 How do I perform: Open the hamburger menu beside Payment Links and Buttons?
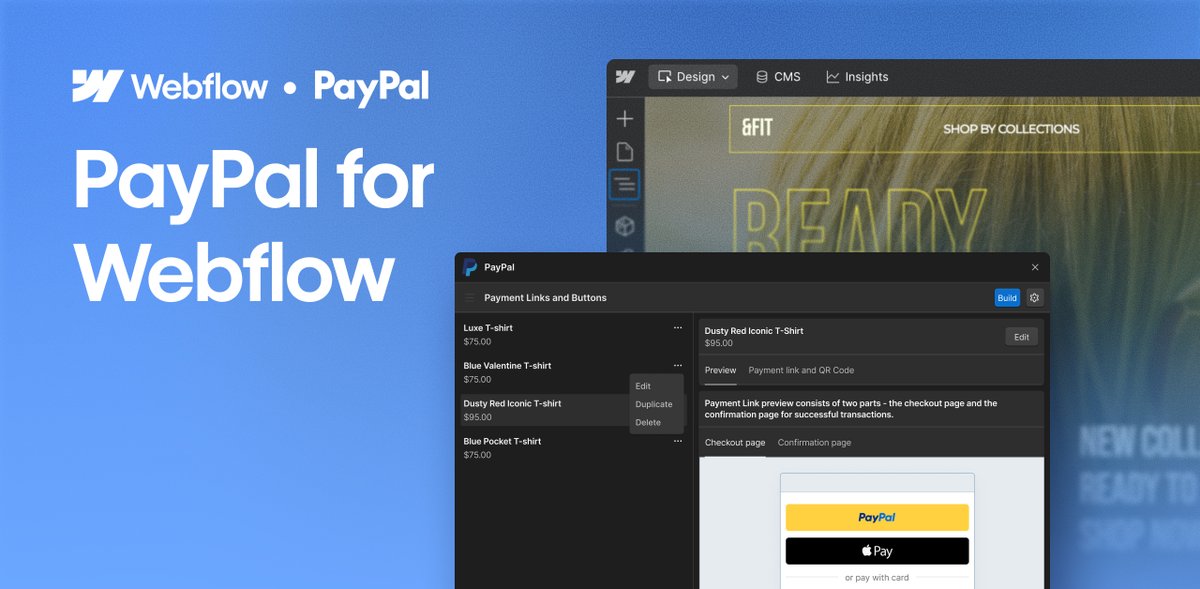pyautogui.click(x=470, y=298)
